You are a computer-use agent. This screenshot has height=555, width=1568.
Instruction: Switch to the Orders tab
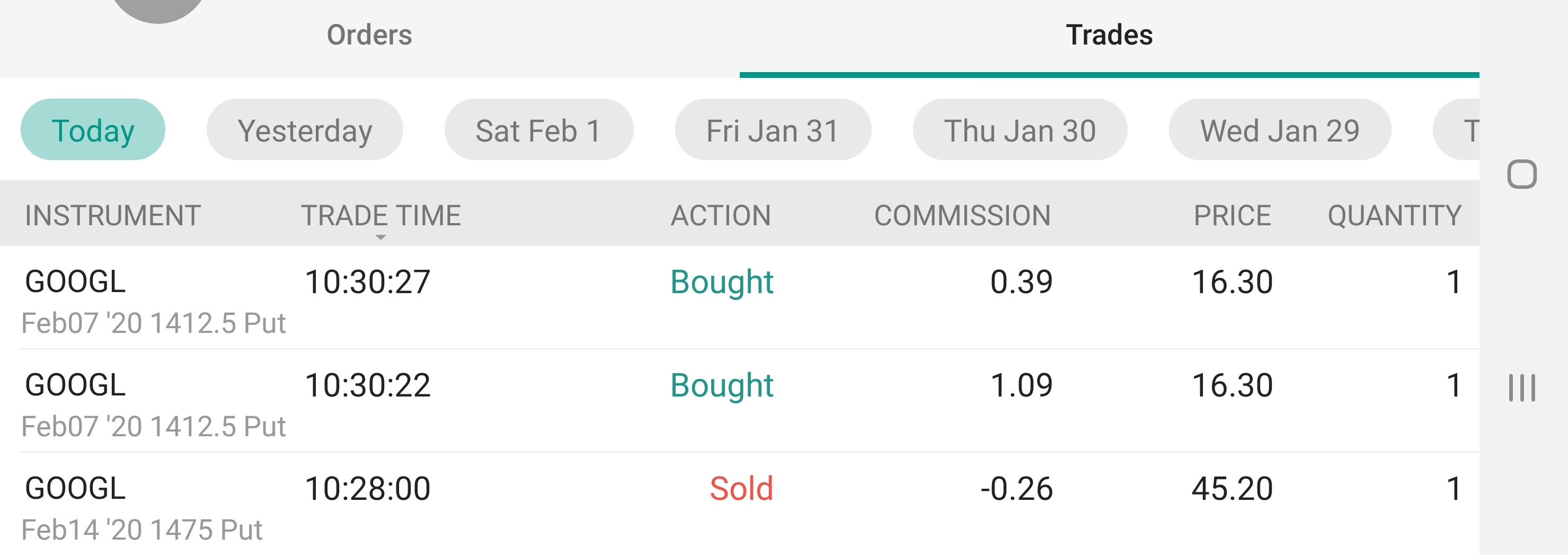pos(369,35)
